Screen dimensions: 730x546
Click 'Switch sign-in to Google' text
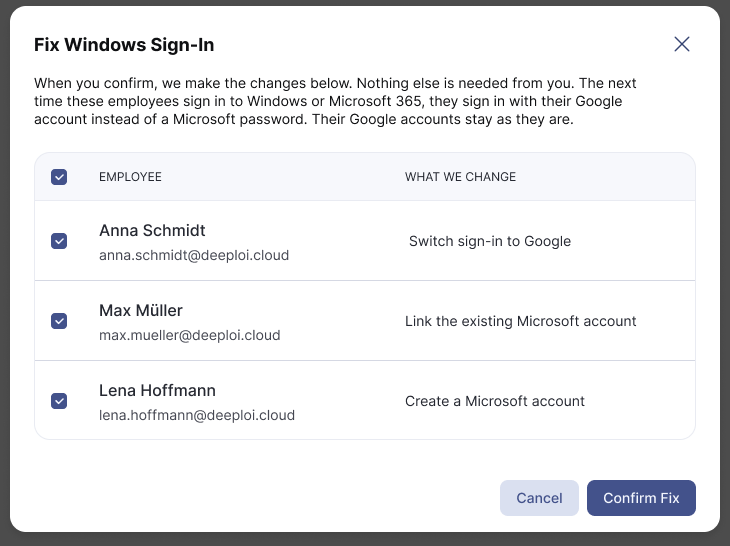pos(490,241)
